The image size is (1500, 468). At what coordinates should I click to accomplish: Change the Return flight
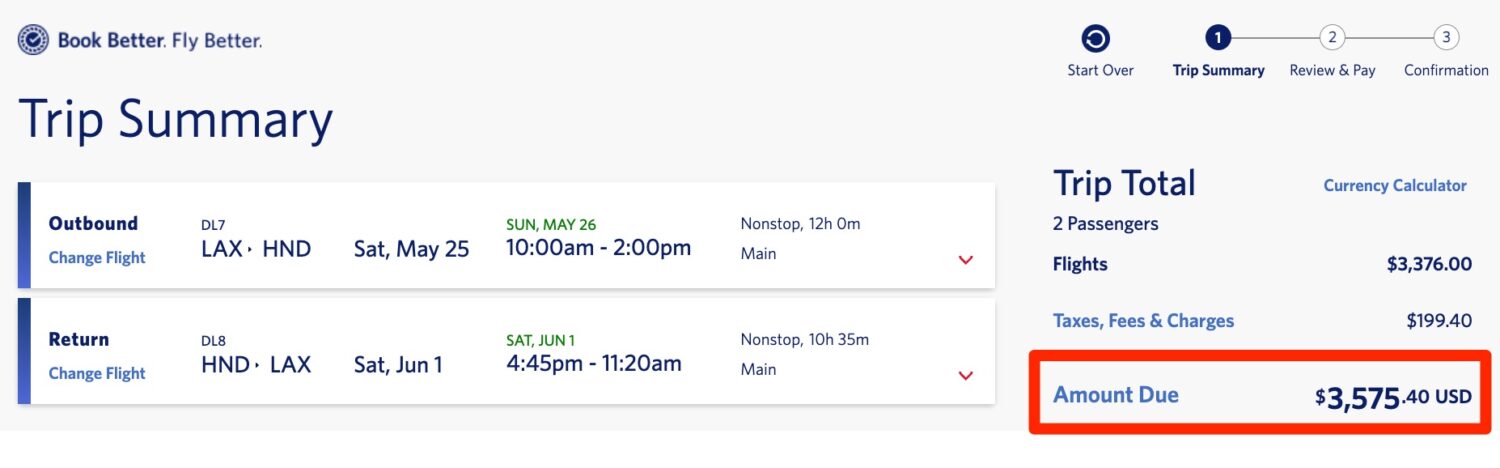pos(97,374)
